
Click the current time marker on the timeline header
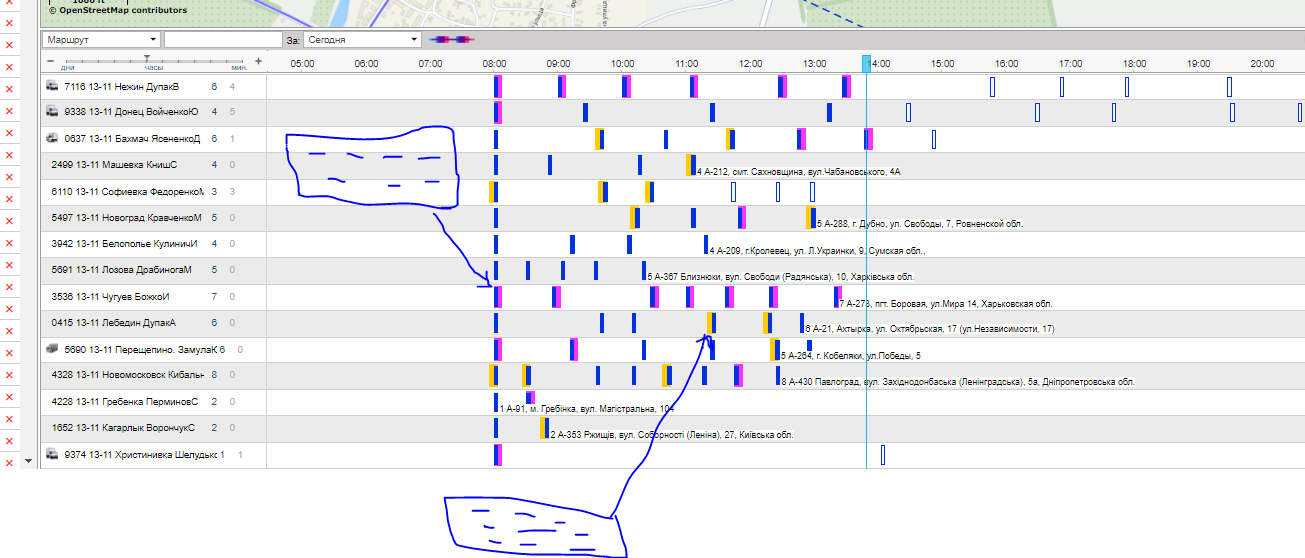[866, 63]
